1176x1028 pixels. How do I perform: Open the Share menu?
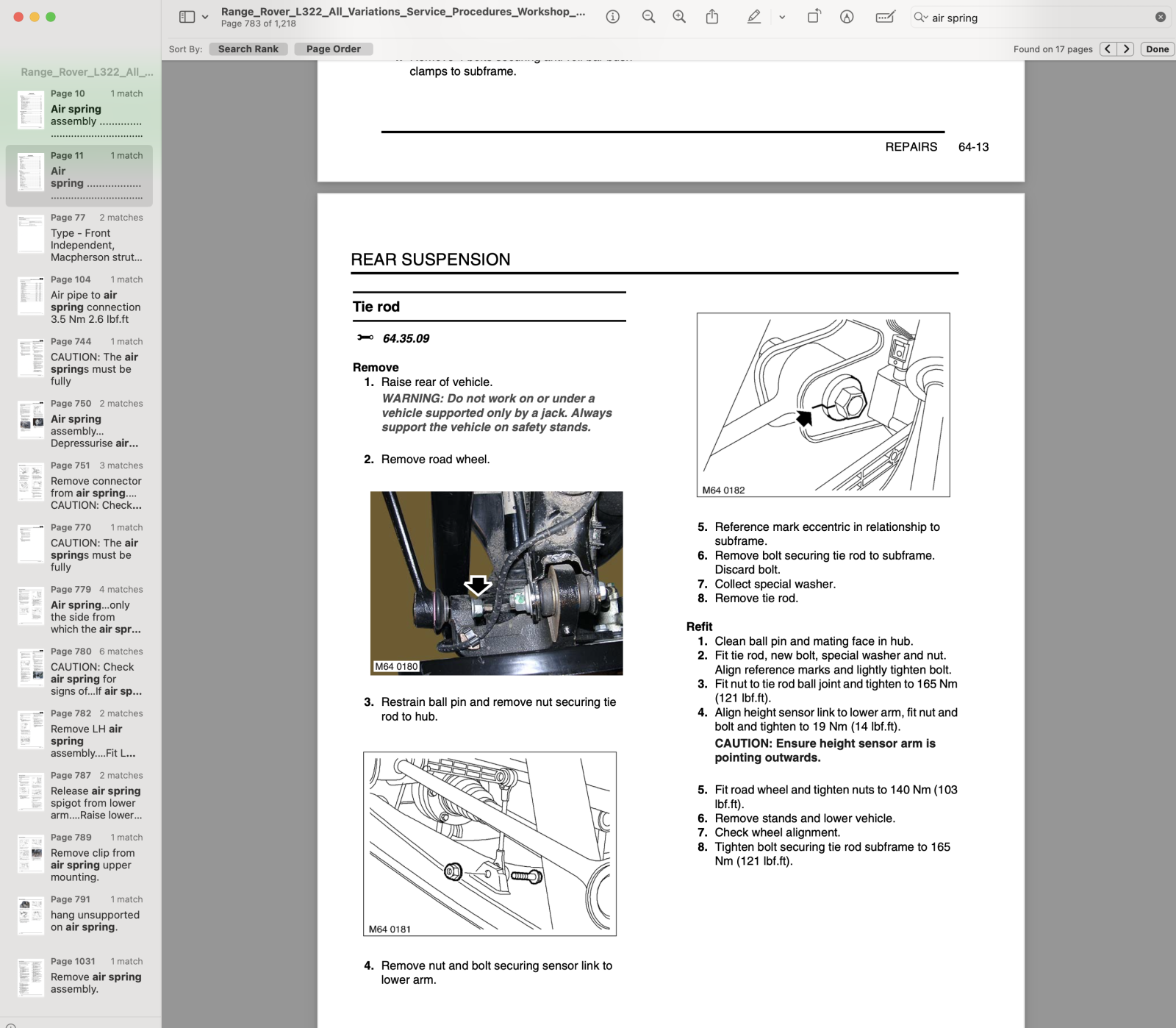(x=712, y=17)
